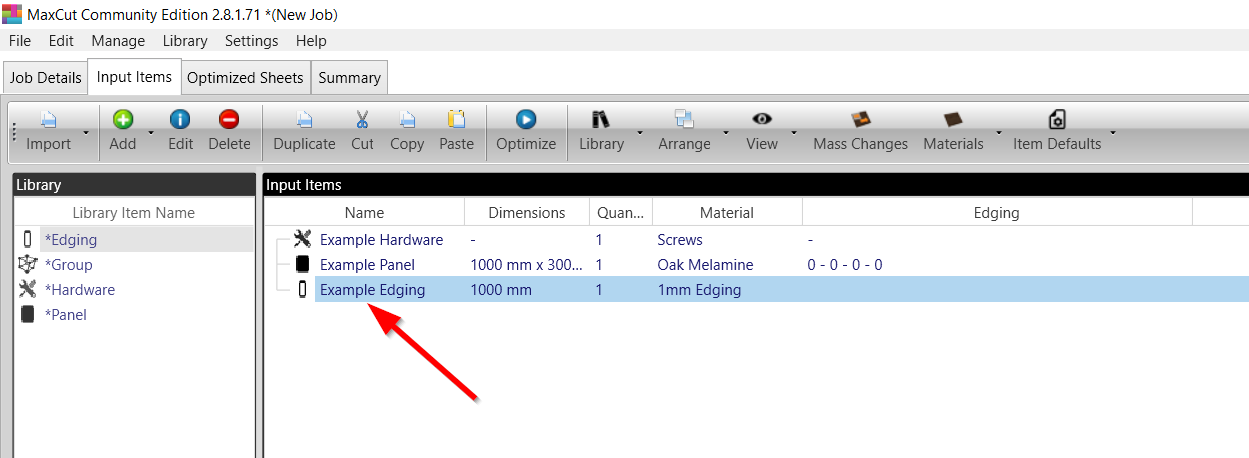This screenshot has height=458, width=1249.
Task: Open the Item Defaults dropdown arrow
Action: 1113,132
